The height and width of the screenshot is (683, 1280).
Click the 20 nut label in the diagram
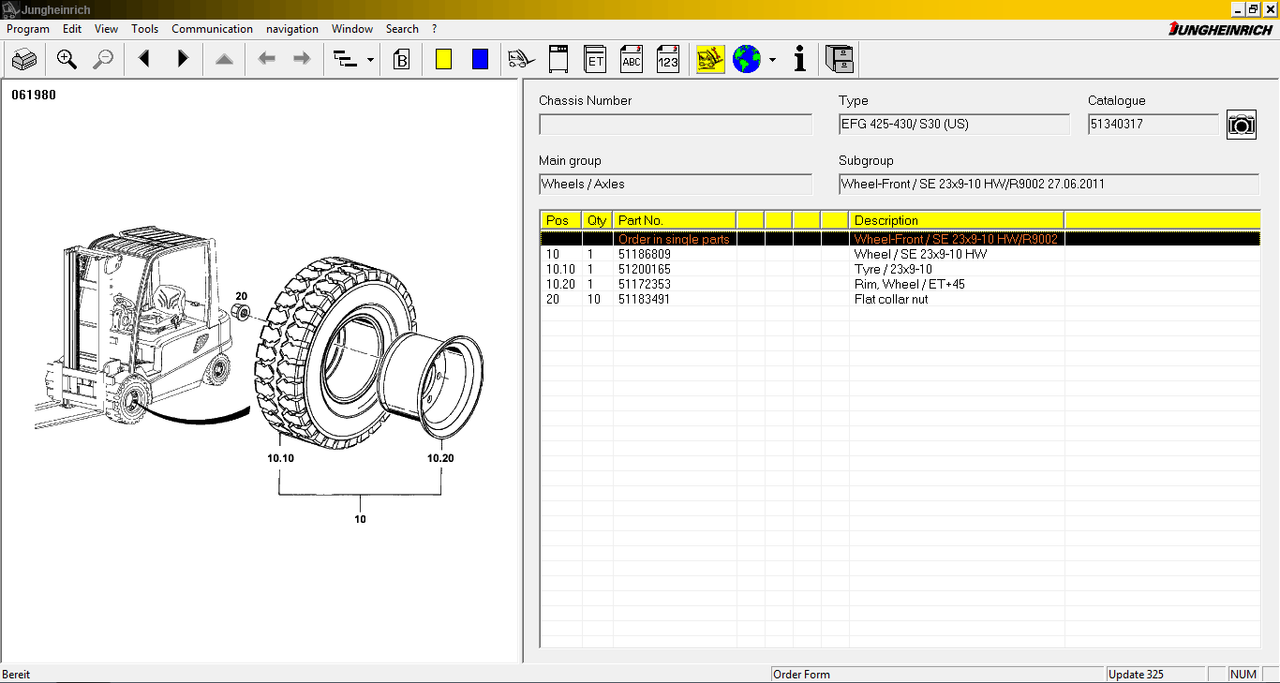(241, 297)
